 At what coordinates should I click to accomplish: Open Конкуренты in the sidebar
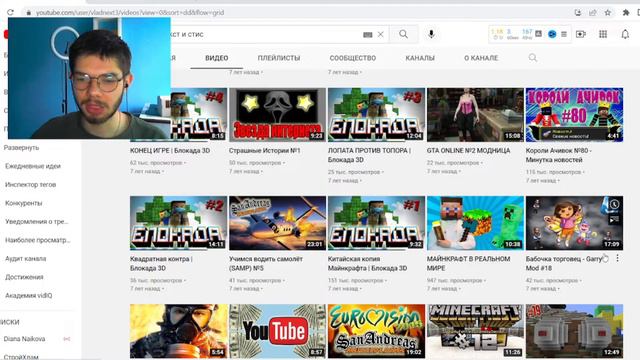[23, 203]
